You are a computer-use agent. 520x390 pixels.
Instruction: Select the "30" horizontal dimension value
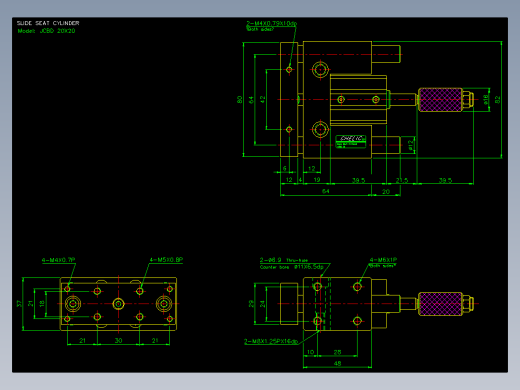(x=118, y=340)
